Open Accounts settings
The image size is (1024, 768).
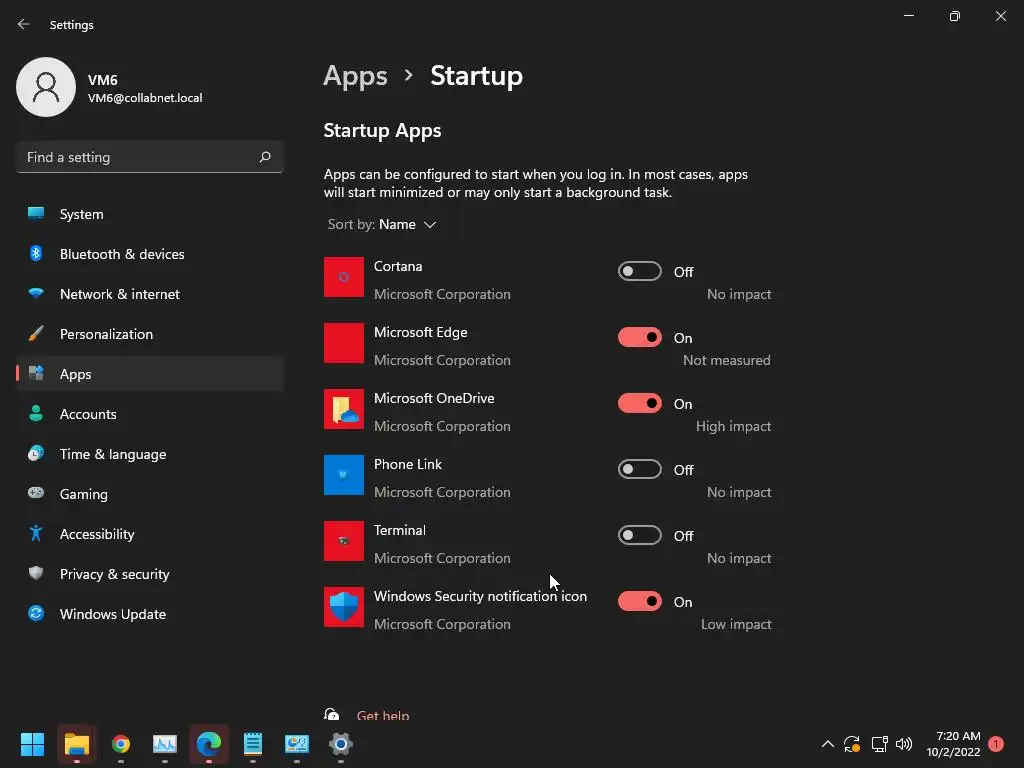tap(150, 414)
